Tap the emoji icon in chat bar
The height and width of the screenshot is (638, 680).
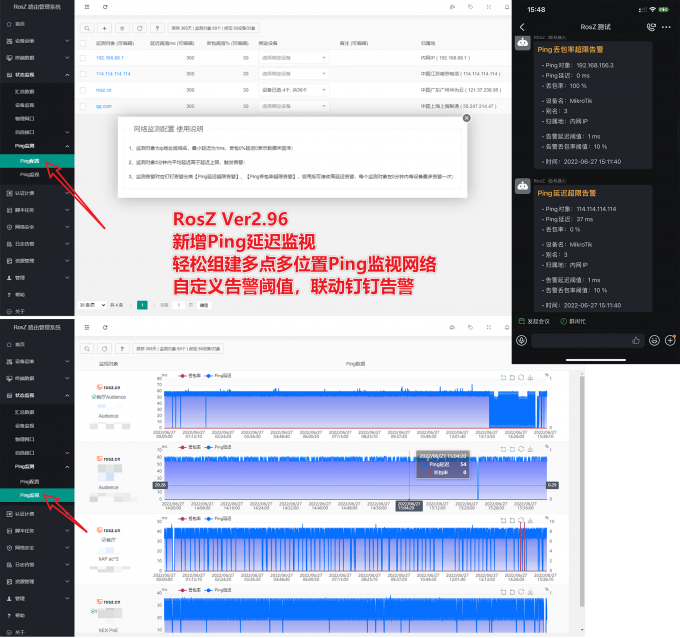pyautogui.click(x=654, y=341)
